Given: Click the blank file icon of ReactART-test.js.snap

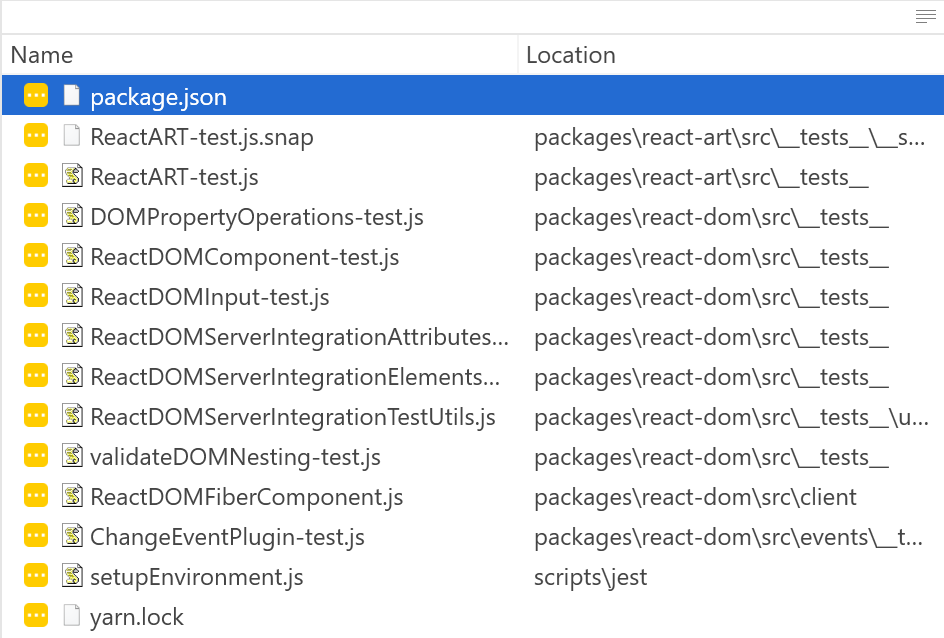Looking at the screenshot, I should click(72, 135).
